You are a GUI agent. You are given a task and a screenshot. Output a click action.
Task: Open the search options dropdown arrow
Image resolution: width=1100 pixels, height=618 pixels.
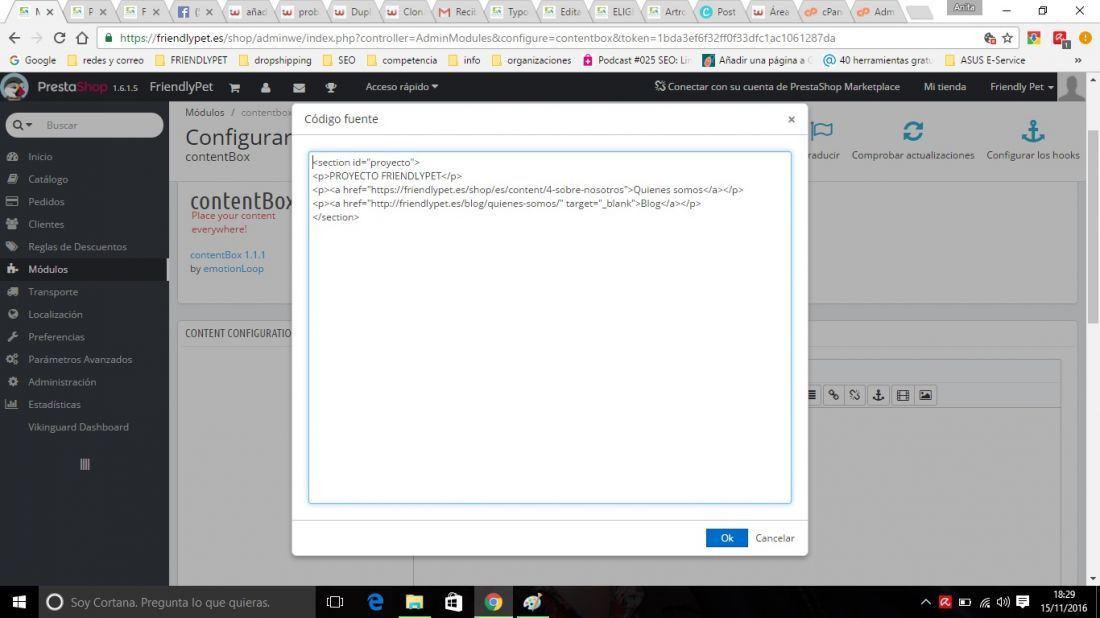(22, 125)
